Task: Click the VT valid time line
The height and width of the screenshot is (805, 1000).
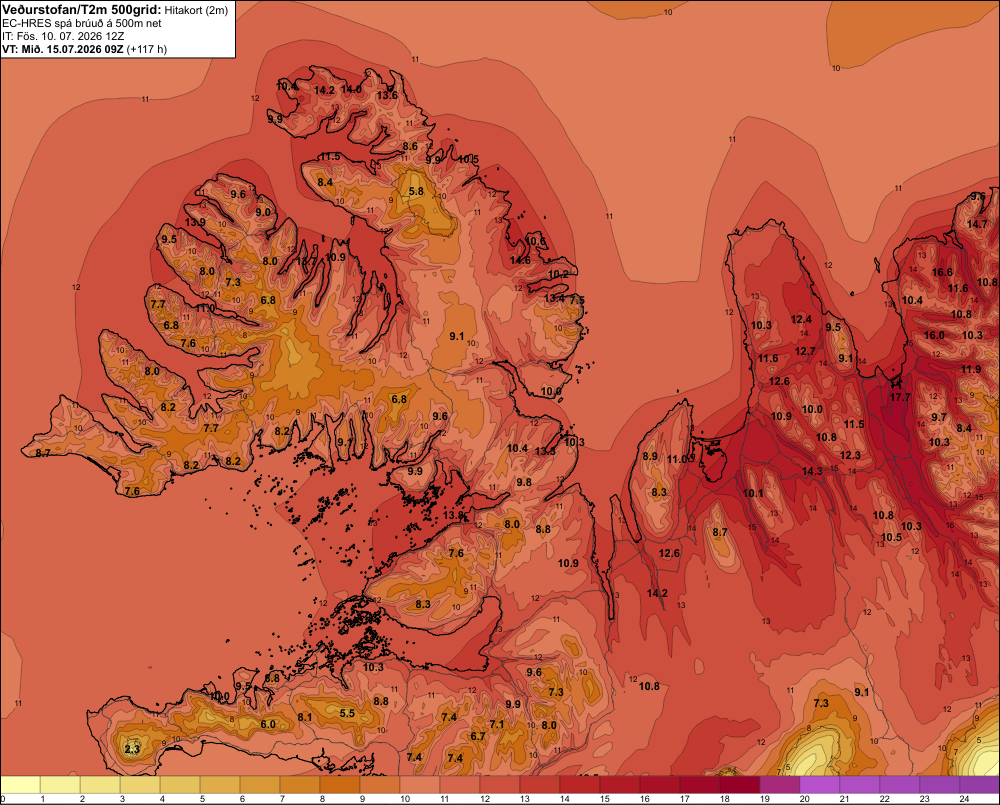Action: click(x=84, y=49)
